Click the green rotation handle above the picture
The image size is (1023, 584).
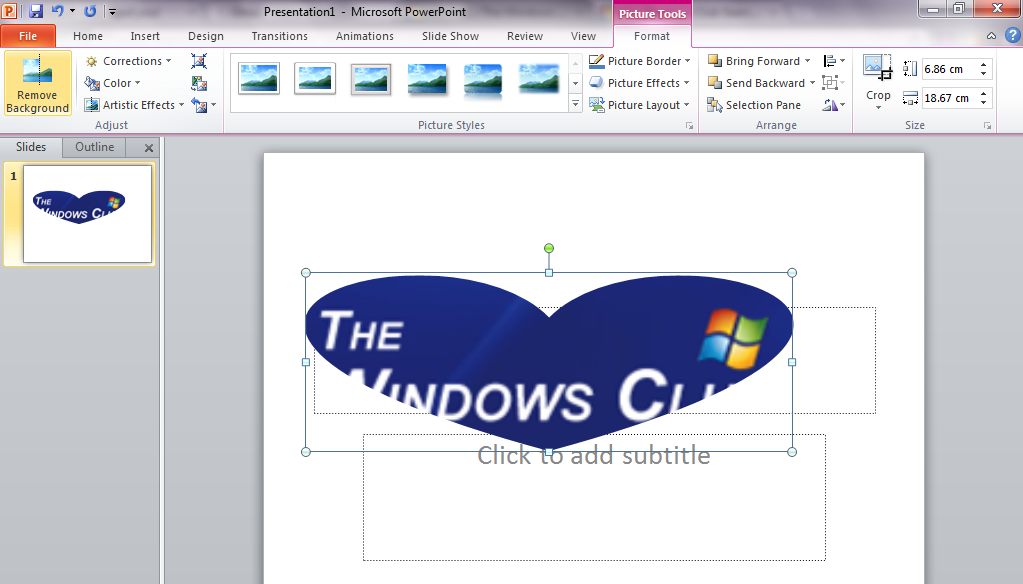point(549,248)
